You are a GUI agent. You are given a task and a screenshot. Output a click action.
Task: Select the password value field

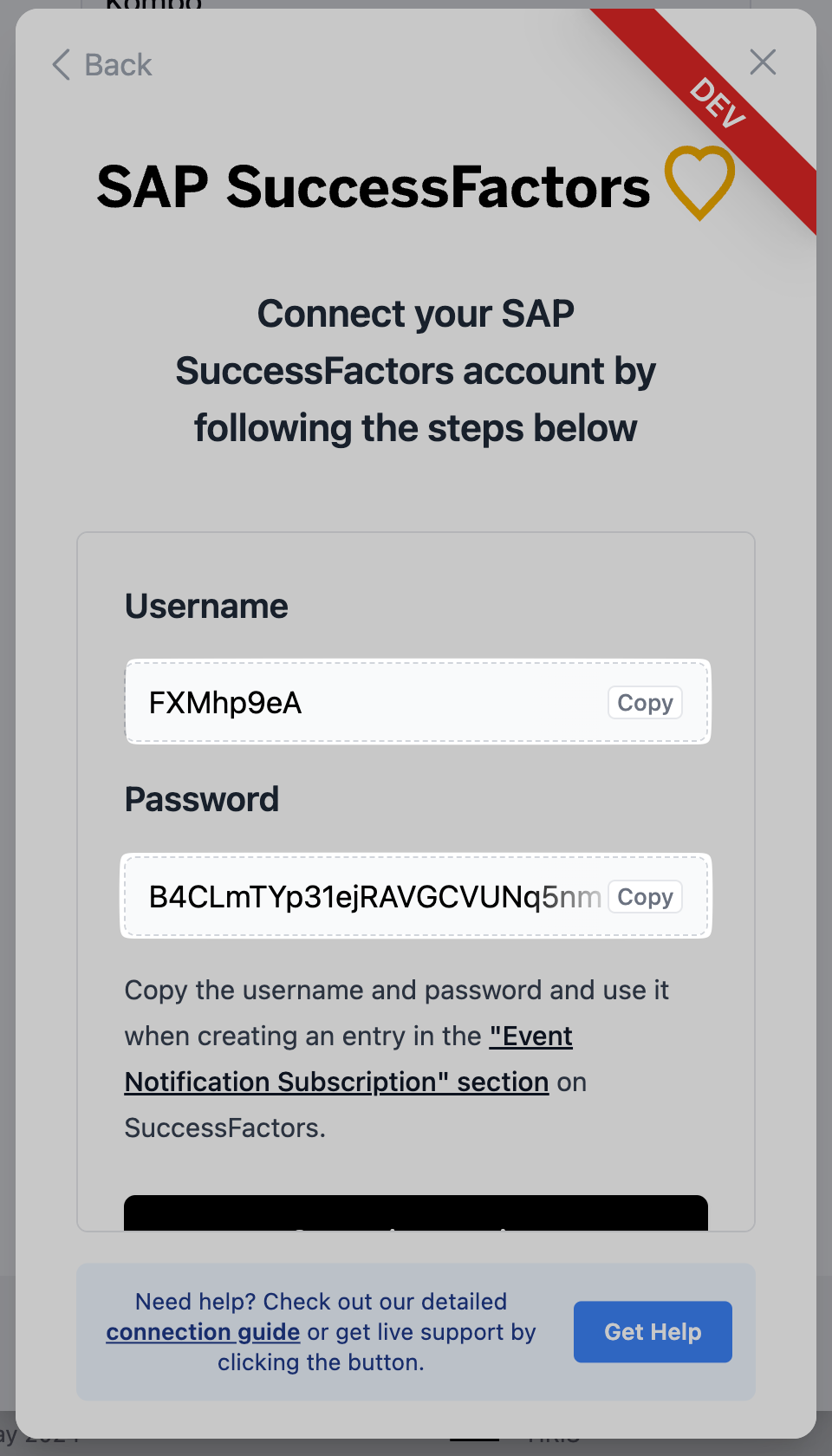[416, 896]
